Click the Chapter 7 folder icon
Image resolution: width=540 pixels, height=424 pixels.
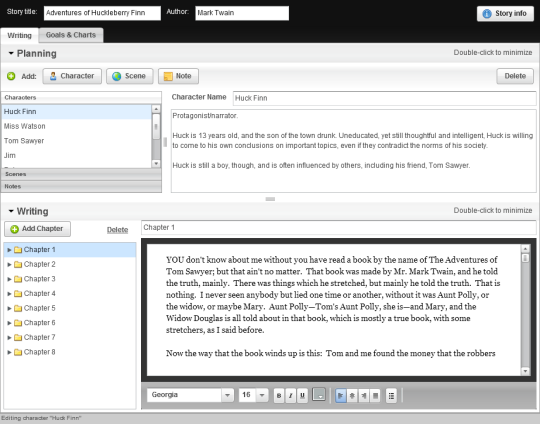18,338
